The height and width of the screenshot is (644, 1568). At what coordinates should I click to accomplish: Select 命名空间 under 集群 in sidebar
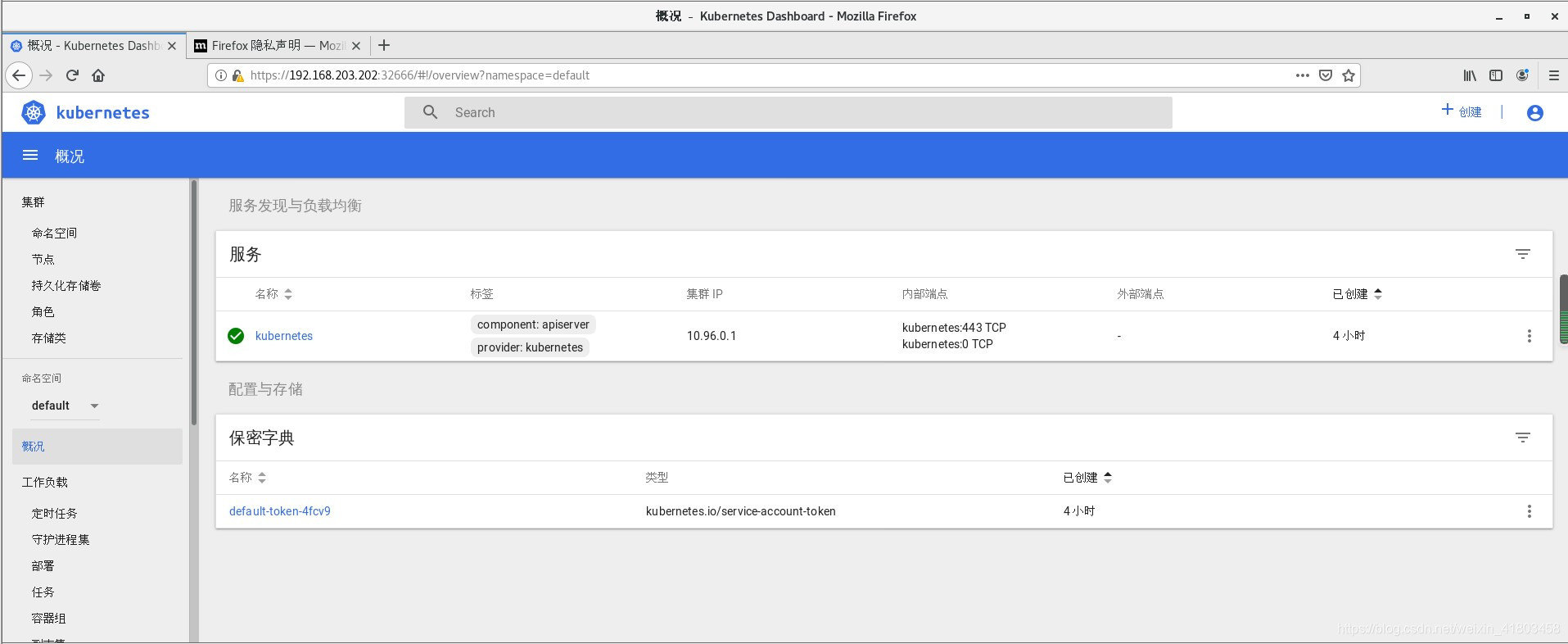[x=54, y=234]
